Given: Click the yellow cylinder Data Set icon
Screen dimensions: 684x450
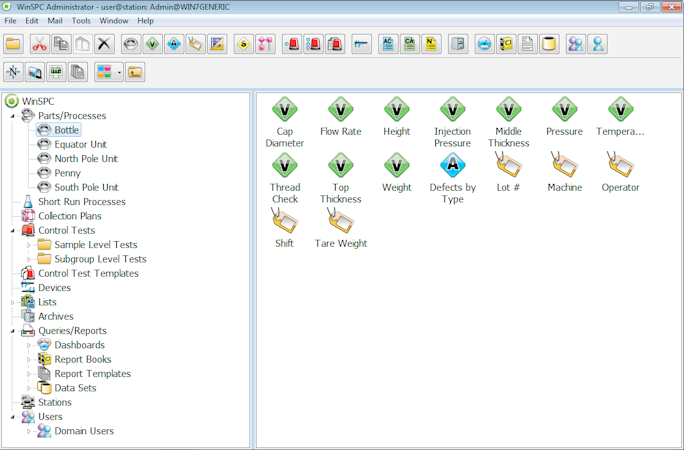Looking at the screenshot, I should [549, 44].
